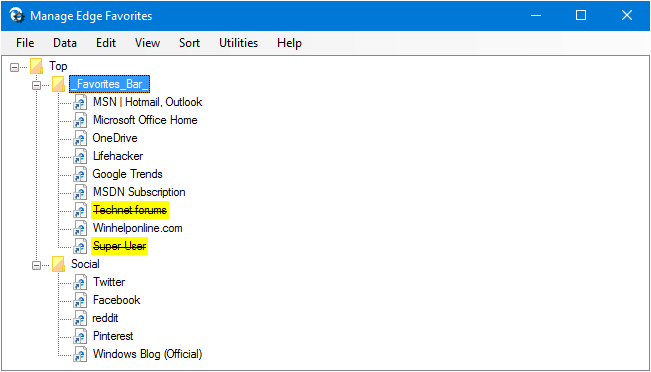Click the shortcut icon beside Lifehacker

(x=80, y=157)
